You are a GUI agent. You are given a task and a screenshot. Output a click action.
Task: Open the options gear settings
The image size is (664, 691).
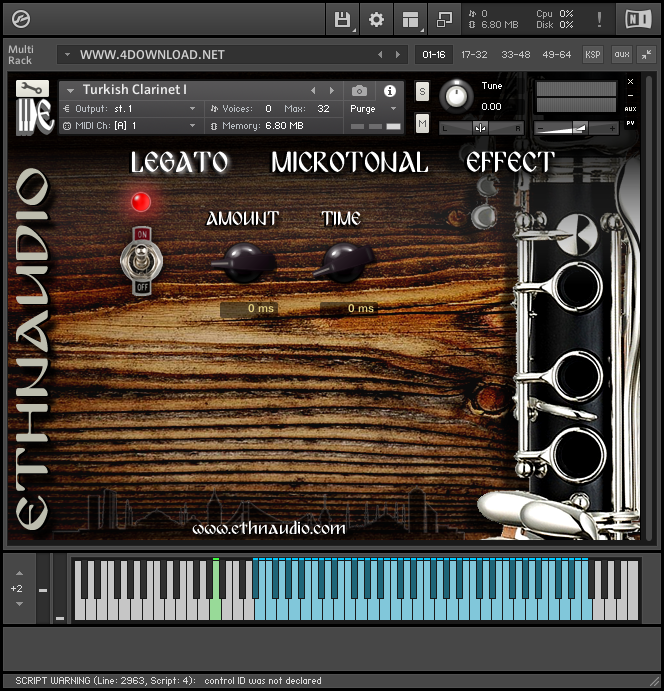376,19
